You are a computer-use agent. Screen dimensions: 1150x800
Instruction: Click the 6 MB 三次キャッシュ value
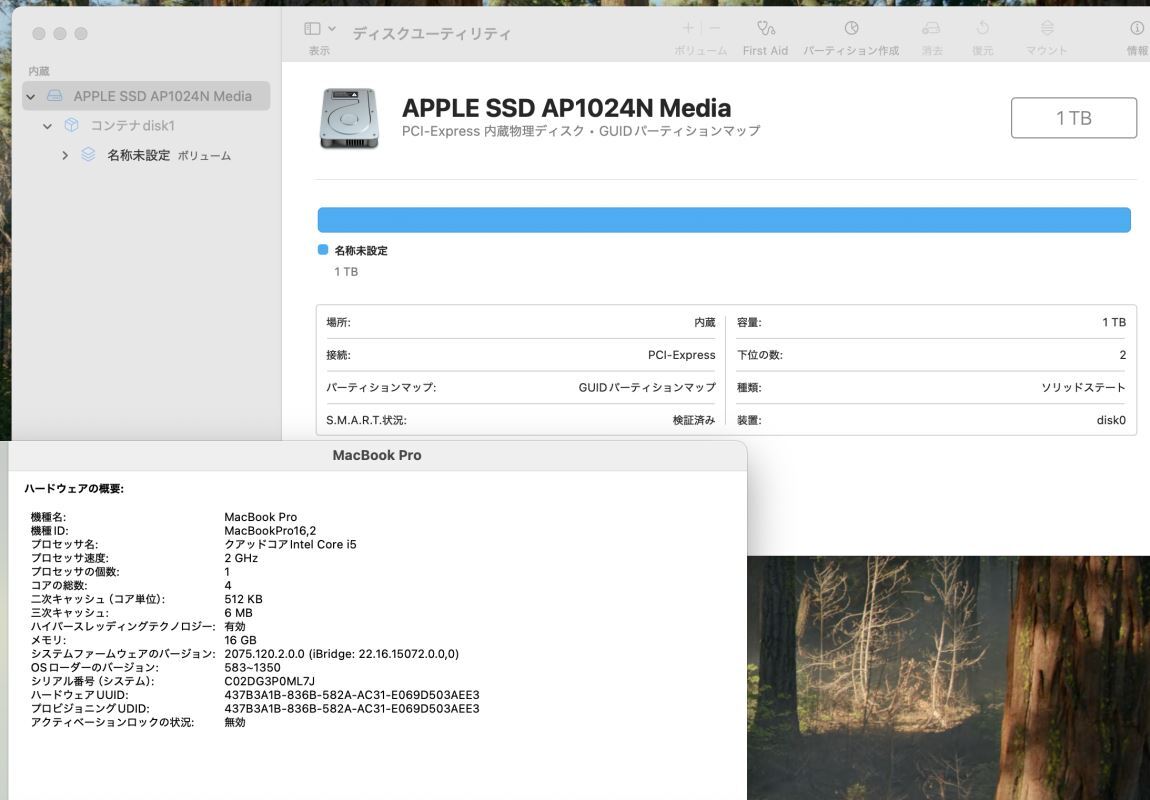(x=238, y=613)
